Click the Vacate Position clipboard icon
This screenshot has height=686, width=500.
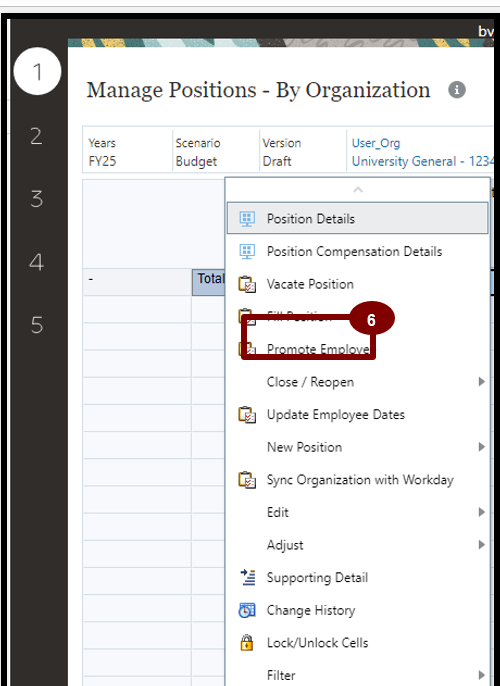(x=247, y=284)
